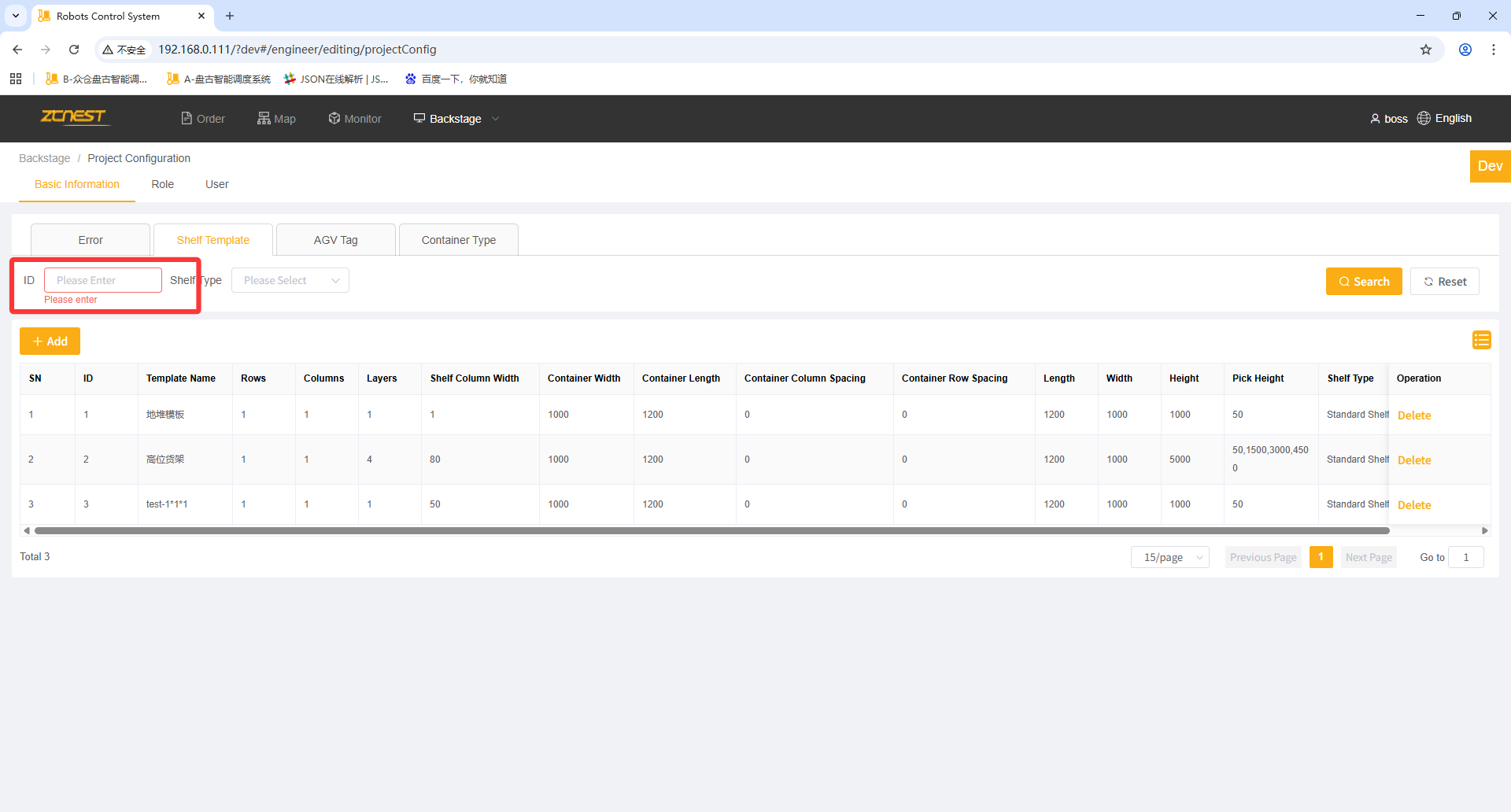The height and width of the screenshot is (812, 1511).
Task: Open the browser apps grid icon
Action: pyautogui.click(x=16, y=79)
